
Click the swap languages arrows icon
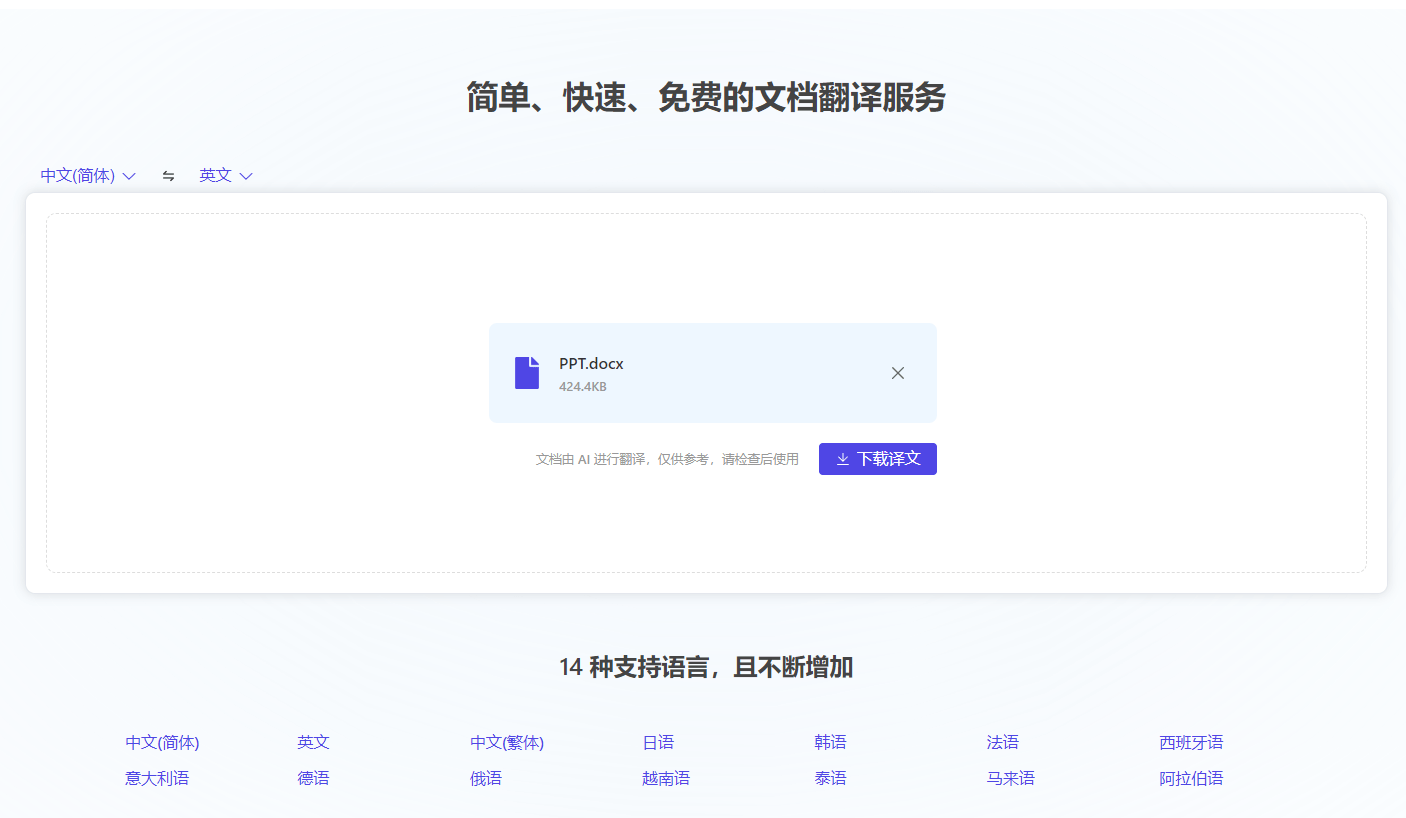[168, 175]
